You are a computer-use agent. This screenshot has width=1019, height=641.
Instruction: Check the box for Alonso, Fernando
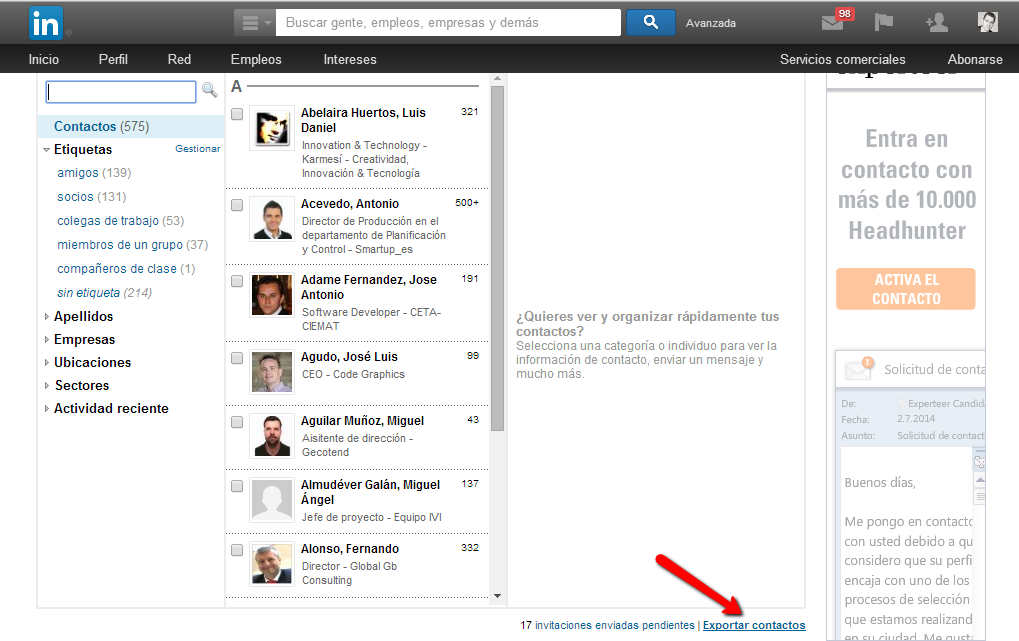tap(237, 550)
